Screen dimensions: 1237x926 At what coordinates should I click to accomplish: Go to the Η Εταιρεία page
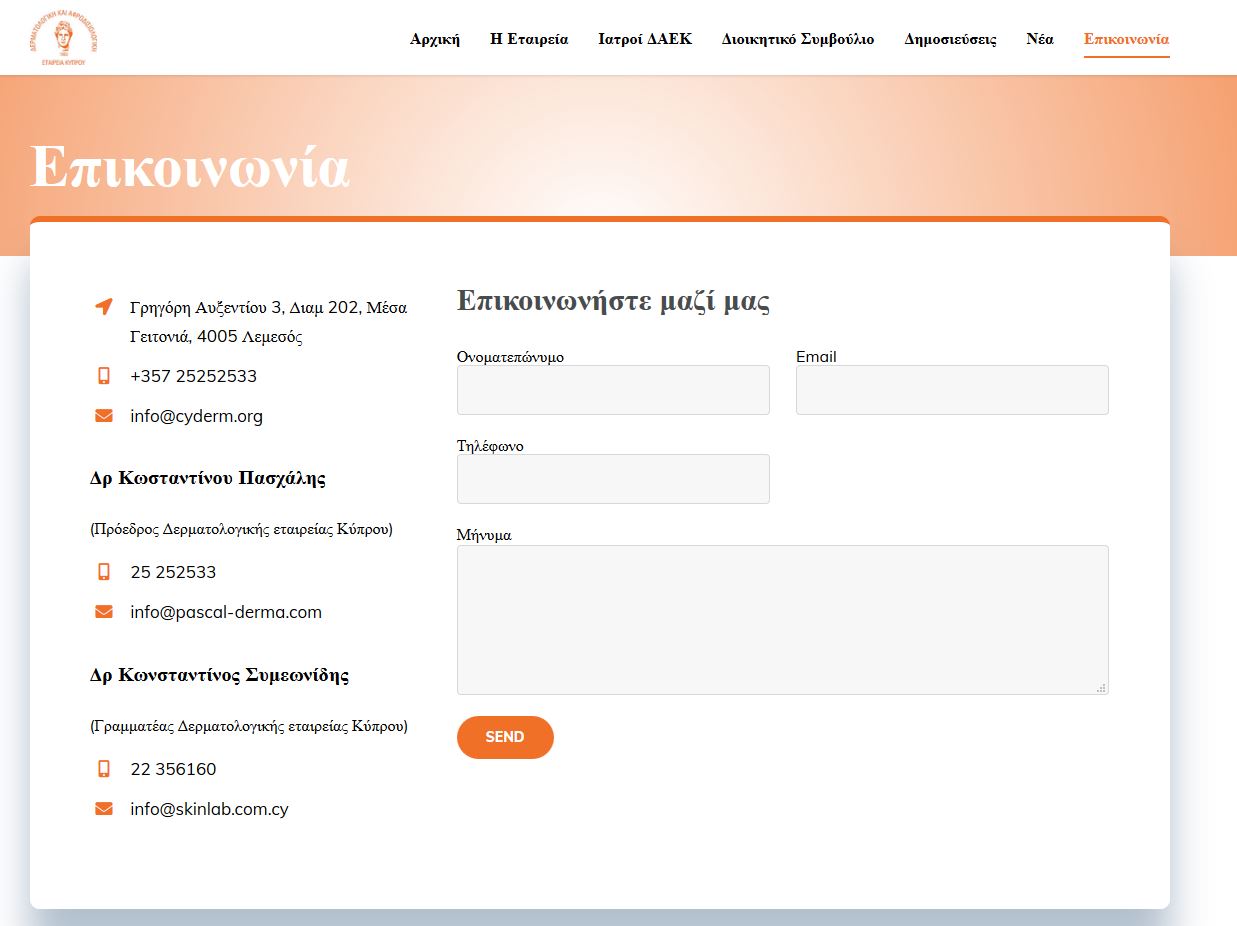pos(529,40)
